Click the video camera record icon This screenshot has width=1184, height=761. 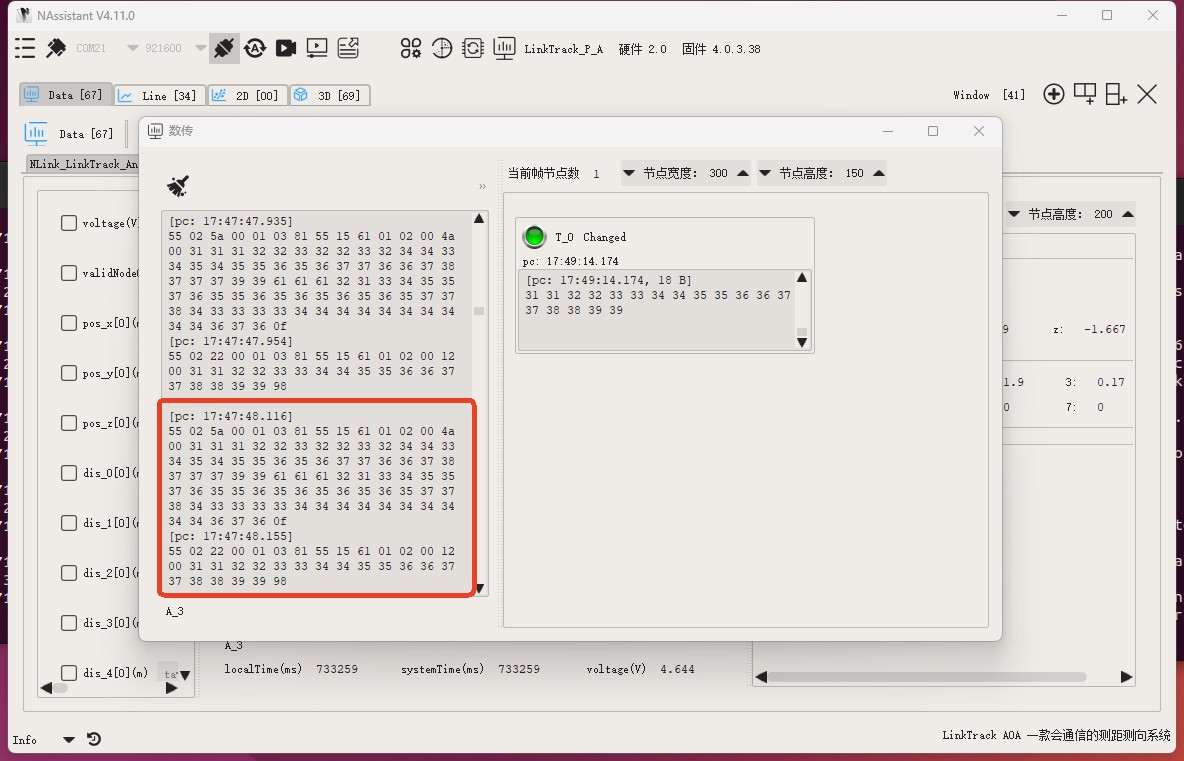click(x=286, y=48)
